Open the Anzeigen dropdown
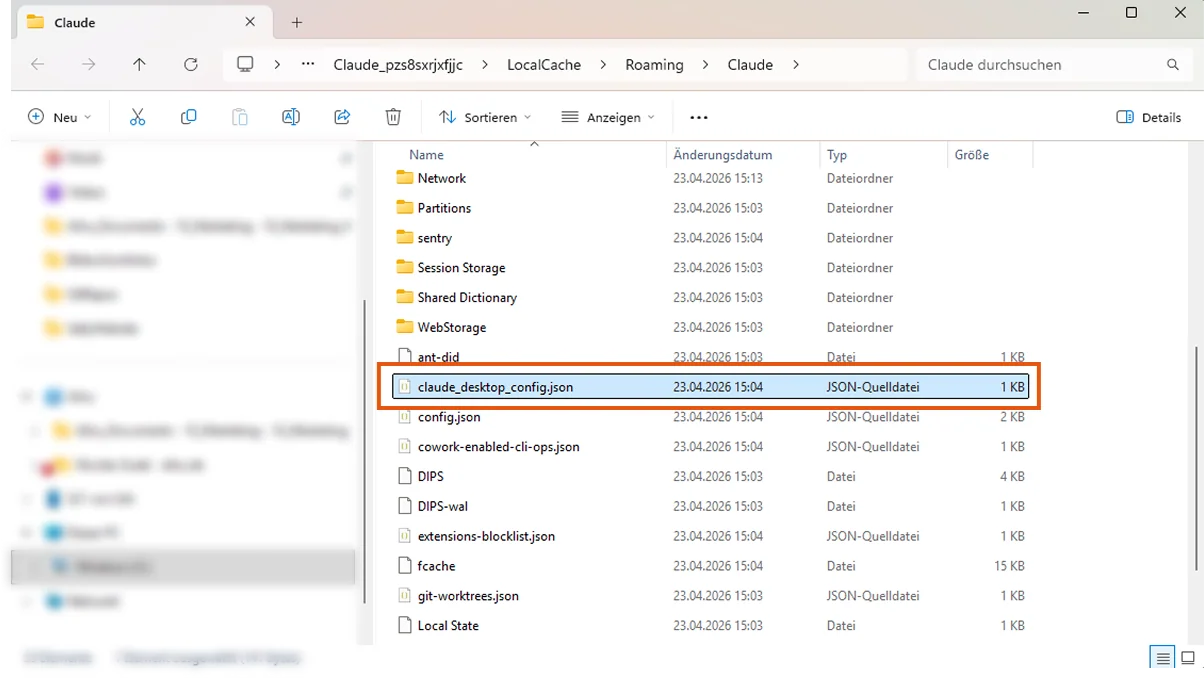This screenshot has height=679, width=1204. [x=608, y=117]
